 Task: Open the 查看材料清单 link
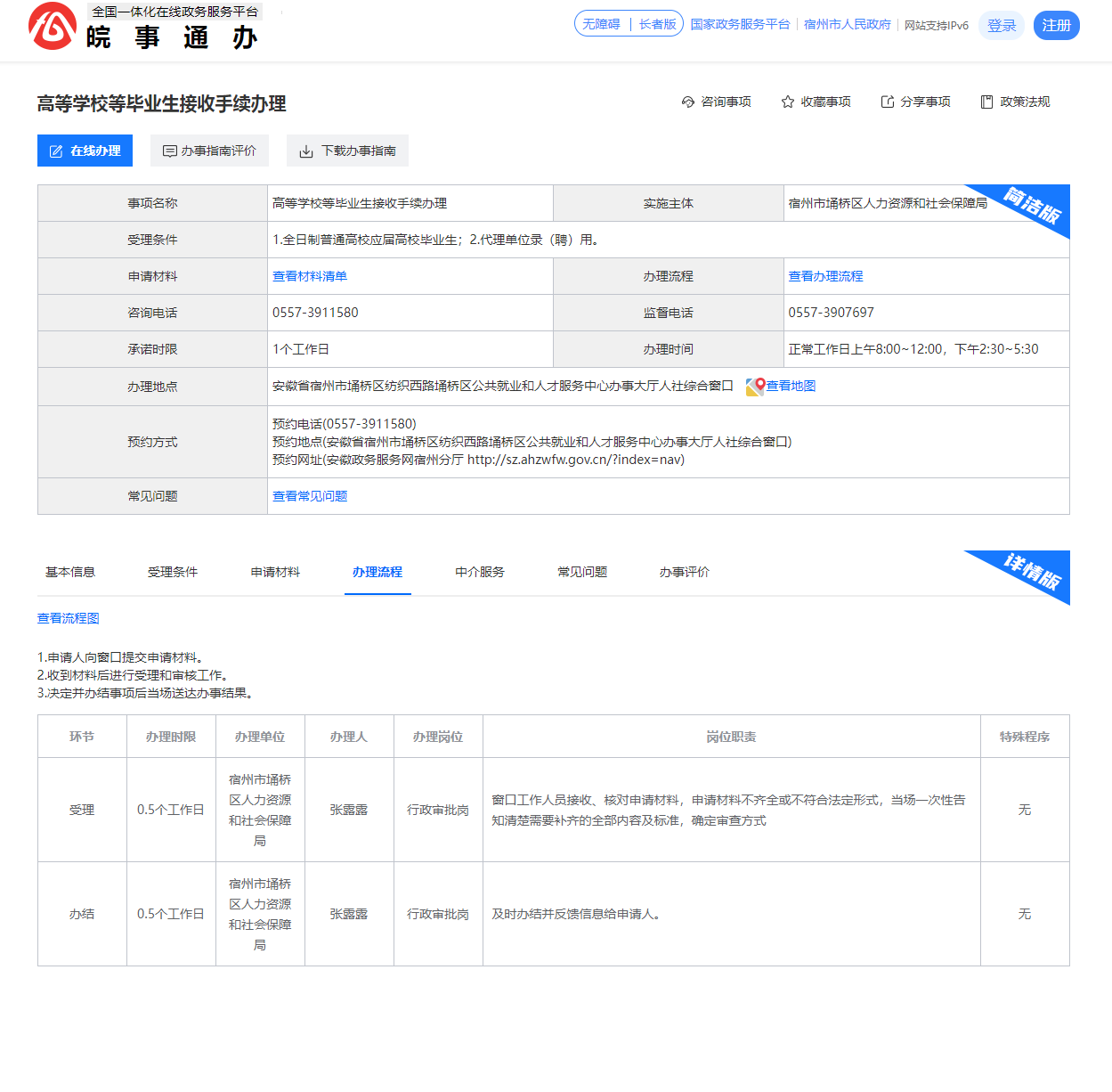pos(310,276)
